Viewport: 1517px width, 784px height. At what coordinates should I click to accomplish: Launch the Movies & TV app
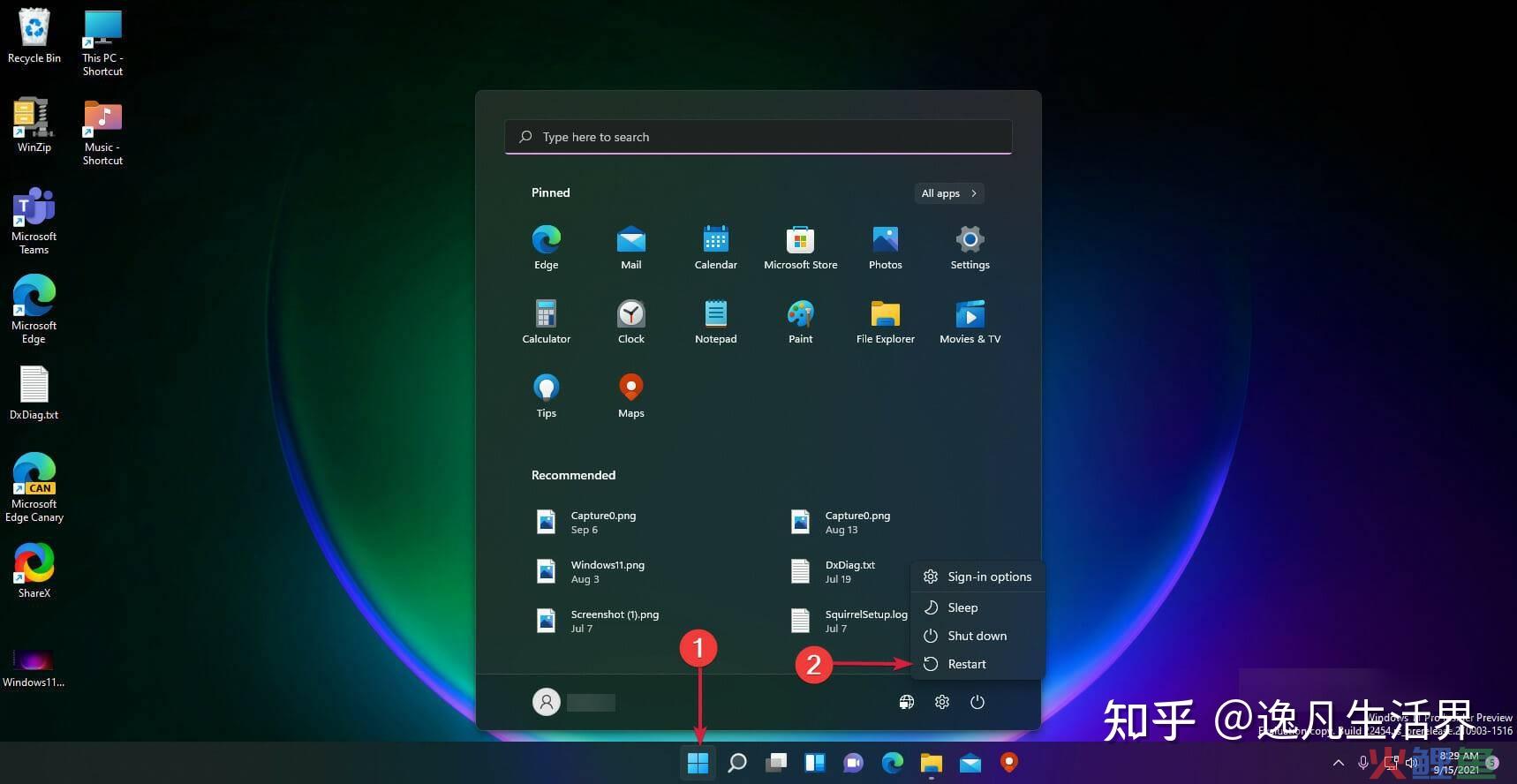tap(970, 321)
